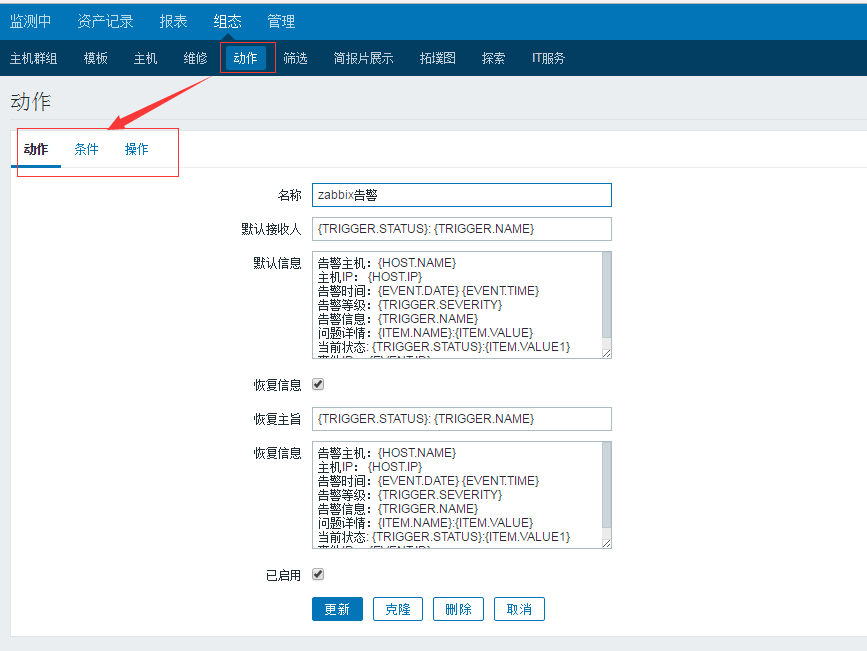Image resolution: width=867 pixels, height=651 pixels.
Task: Switch to the 操作 tab
Action: pyautogui.click(x=137, y=149)
